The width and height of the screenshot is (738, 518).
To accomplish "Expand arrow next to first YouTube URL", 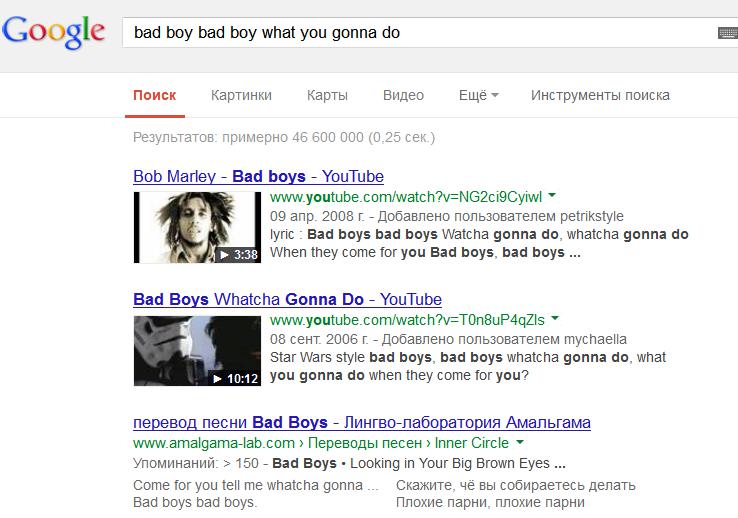I will pyautogui.click(x=552, y=196).
